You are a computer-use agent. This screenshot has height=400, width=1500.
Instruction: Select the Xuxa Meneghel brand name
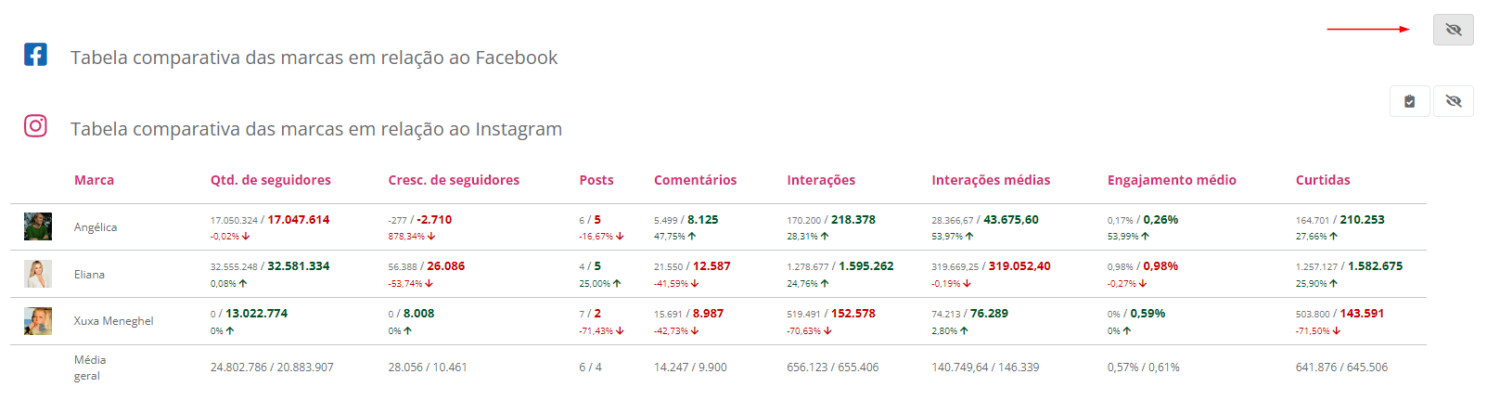[x=112, y=321]
